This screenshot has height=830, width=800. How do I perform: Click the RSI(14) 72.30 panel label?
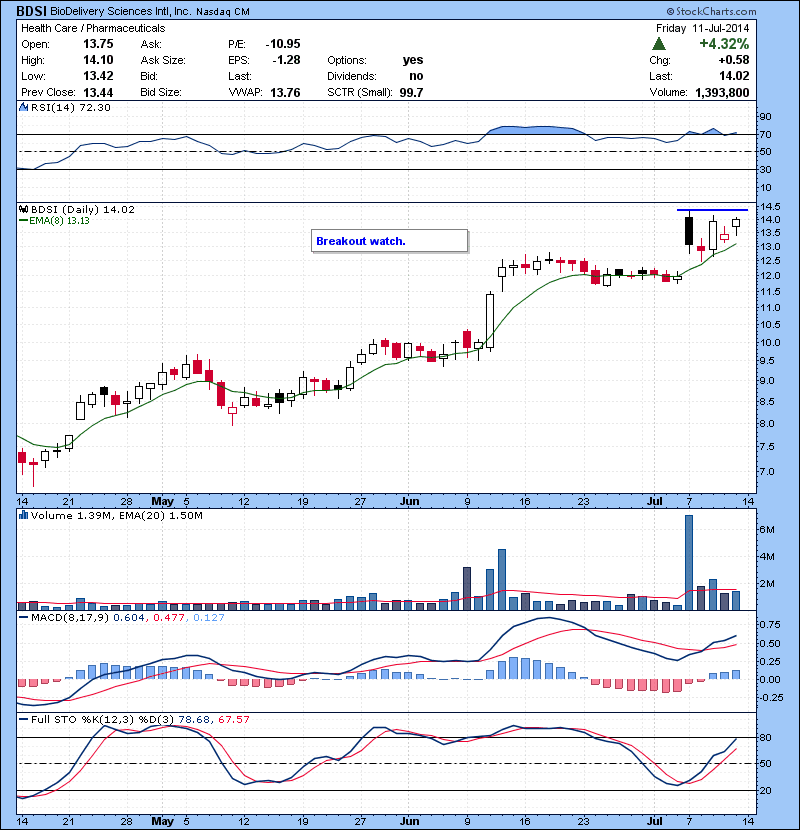click(x=71, y=107)
